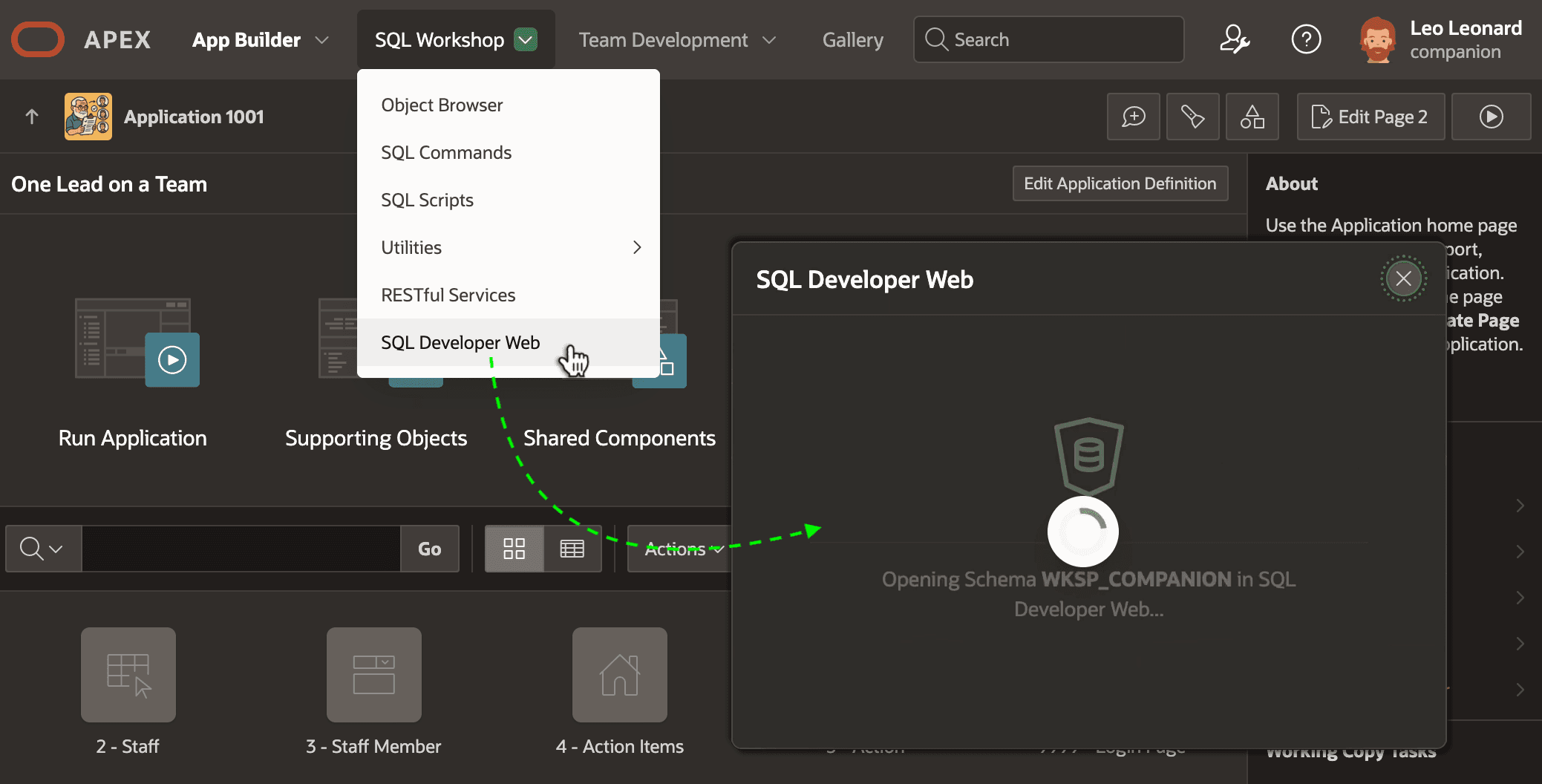Select SQL Scripts from the menu

click(x=509, y=200)
